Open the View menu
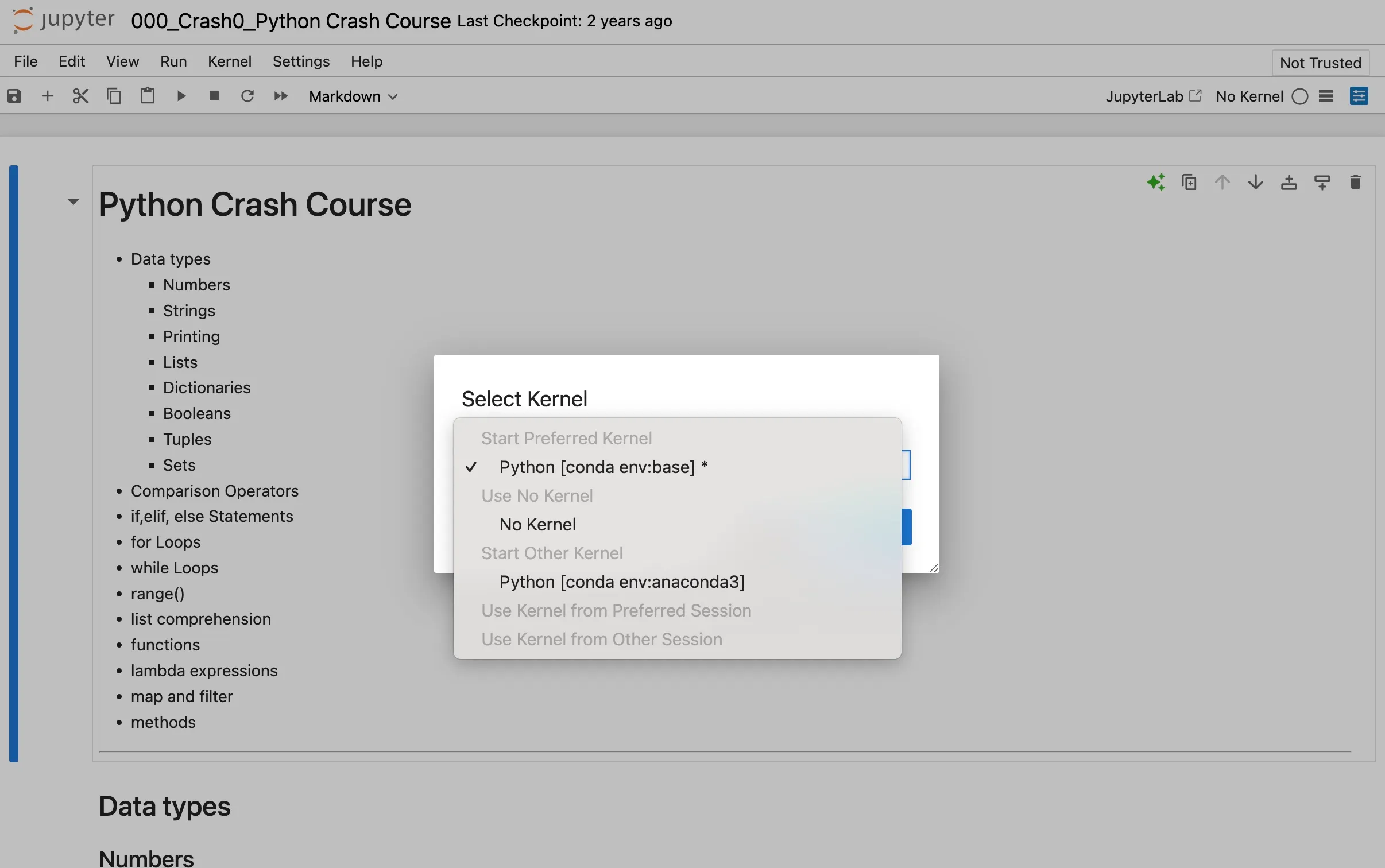 click(x=122, y=61)
